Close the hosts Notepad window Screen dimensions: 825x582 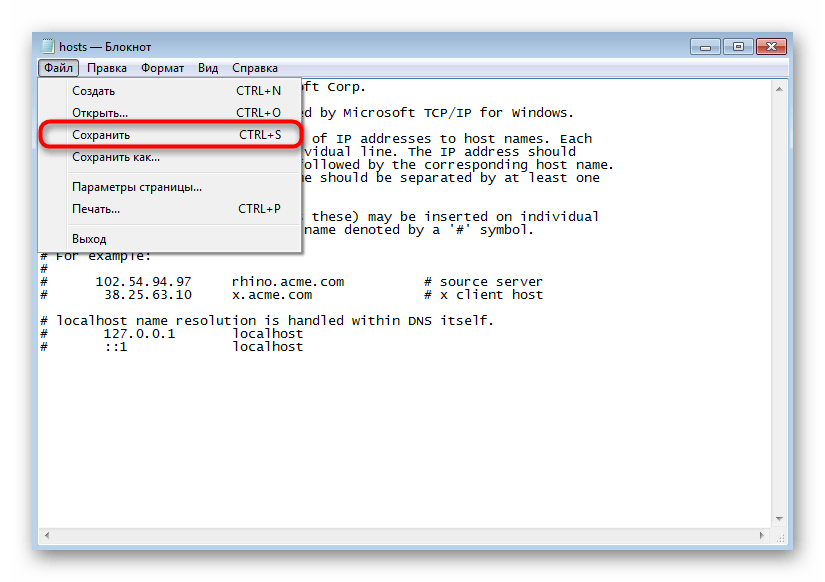click(771, 47)
